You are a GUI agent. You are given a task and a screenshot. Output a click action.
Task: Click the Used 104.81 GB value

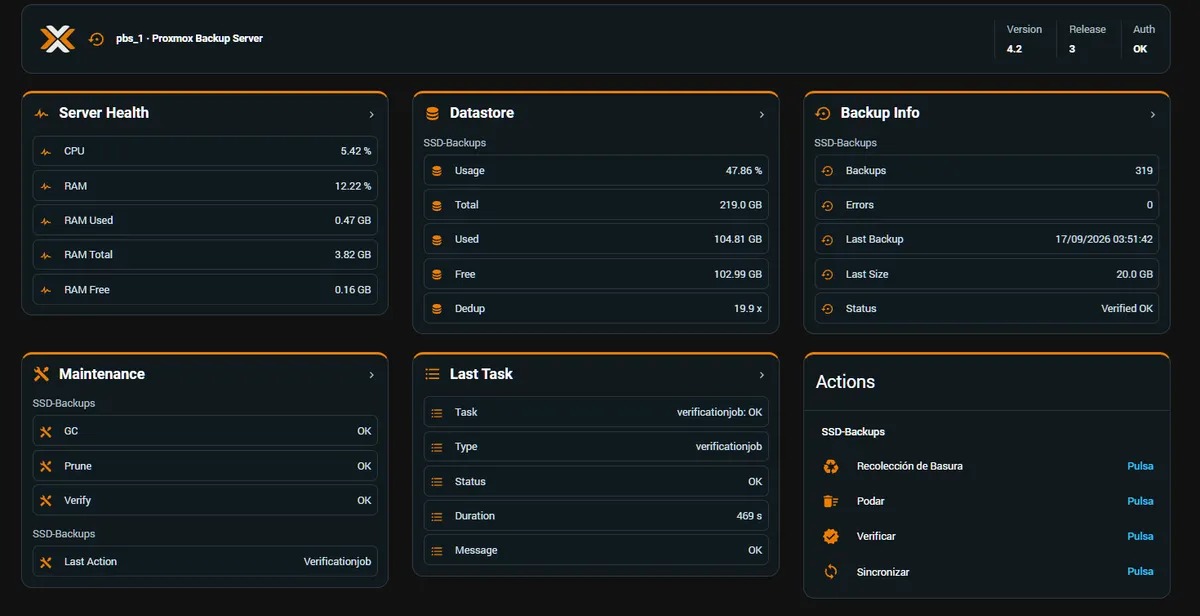[x=738, y=240]
